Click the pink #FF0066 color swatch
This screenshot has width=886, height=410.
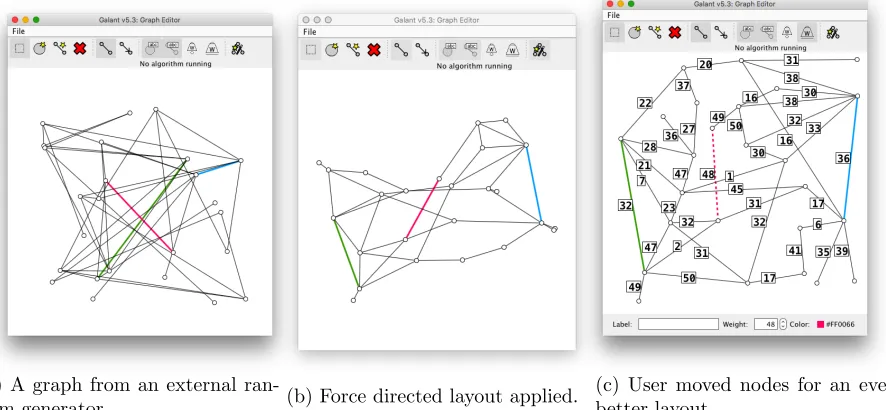pos(820,325)
